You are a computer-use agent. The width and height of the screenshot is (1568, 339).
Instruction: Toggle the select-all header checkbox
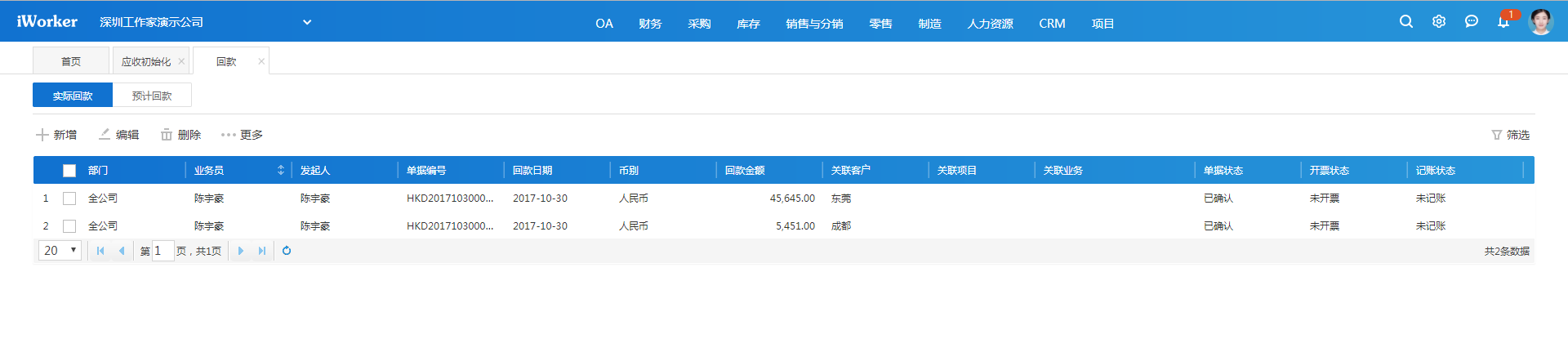69,171
